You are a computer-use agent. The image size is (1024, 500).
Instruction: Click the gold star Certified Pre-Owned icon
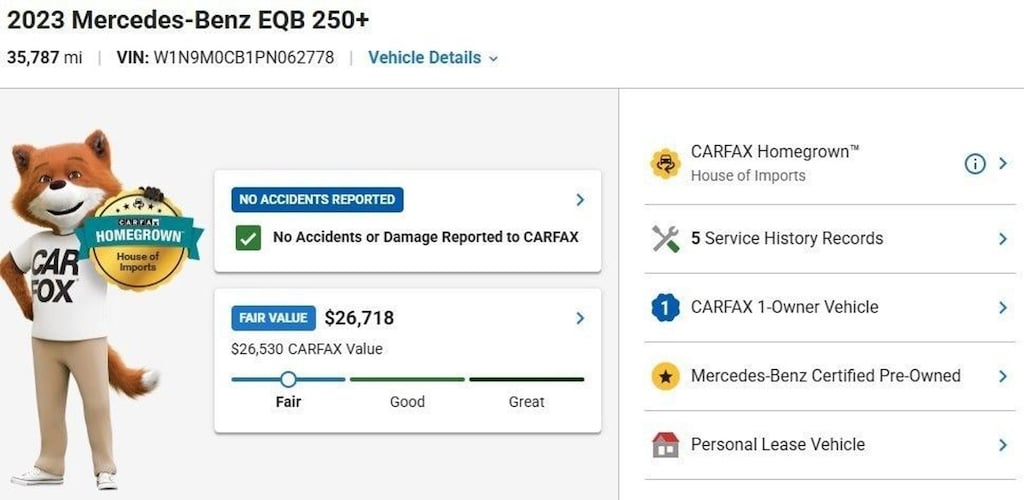665,377
